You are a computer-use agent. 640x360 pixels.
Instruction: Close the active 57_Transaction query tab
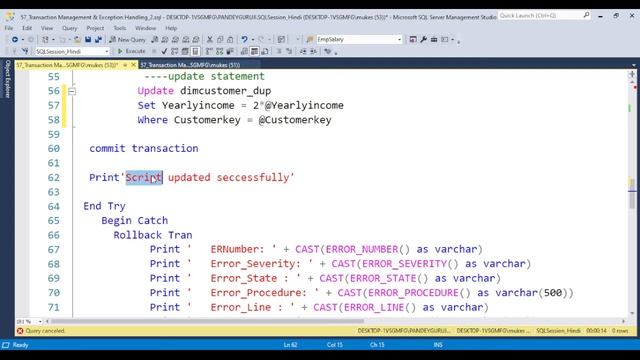click(x=133, y=65)
